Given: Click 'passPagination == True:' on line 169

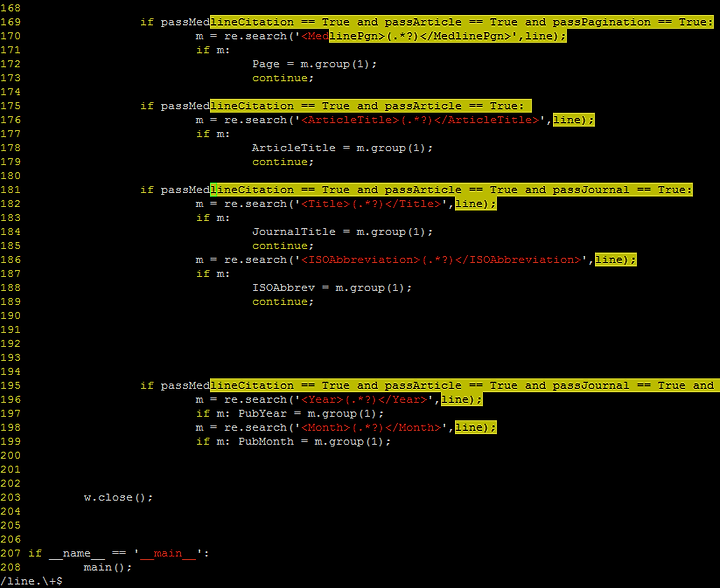Looking at the screenshot, I should pos(633,22).
